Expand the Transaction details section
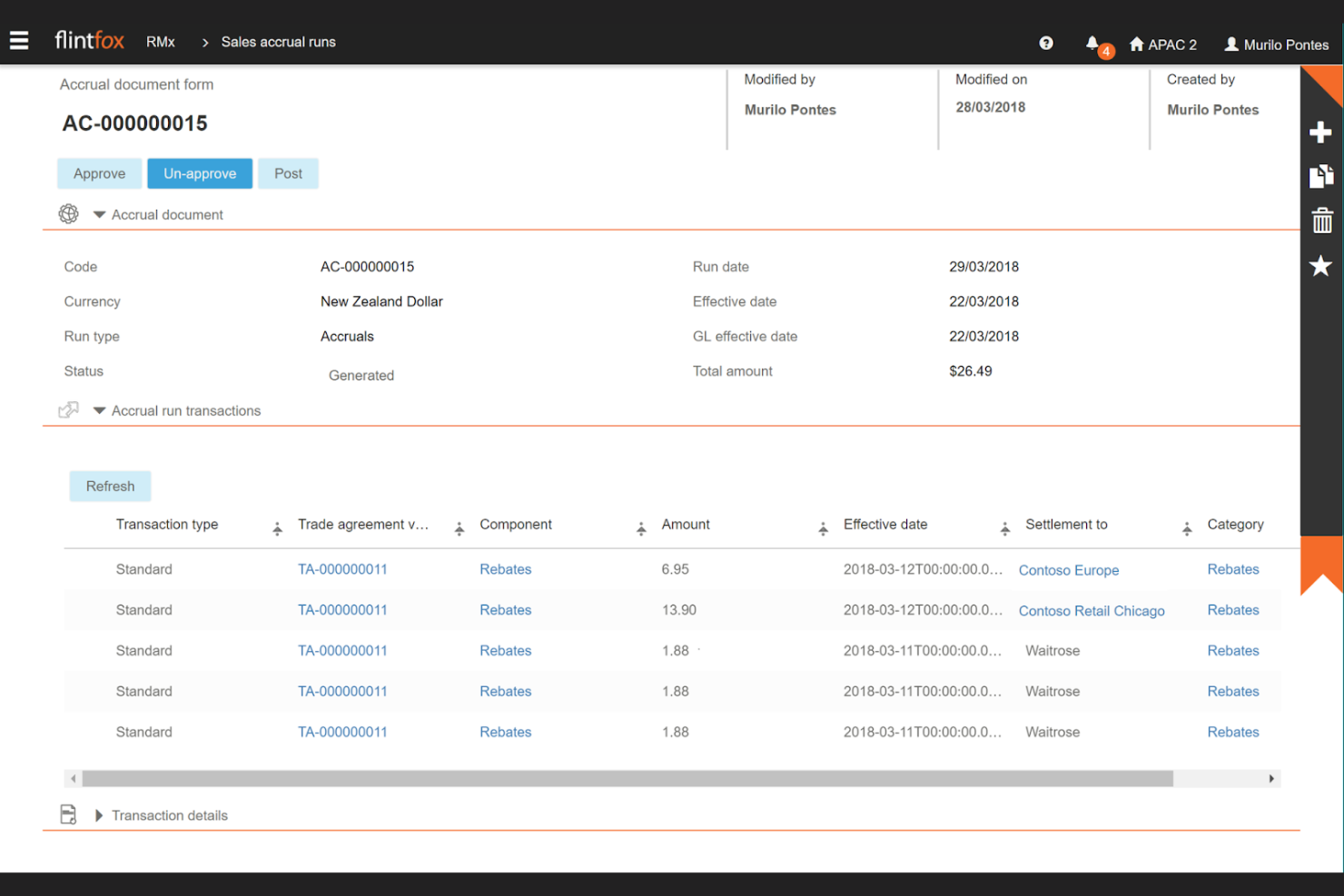This screenshot has width=1344, height=896. coord(99,814)
